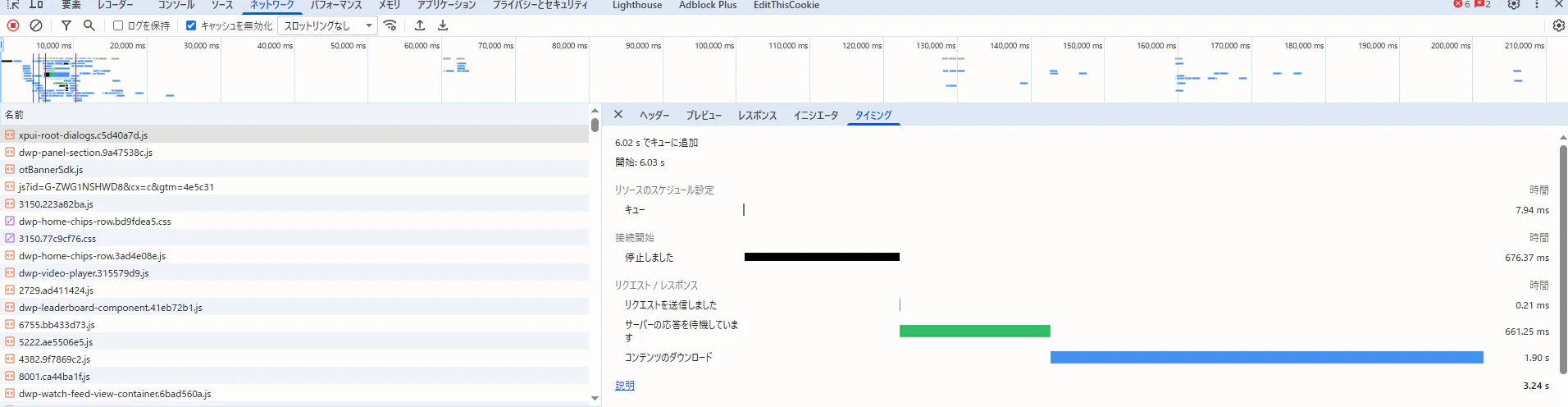Stop recording network log

pos(13,25)
